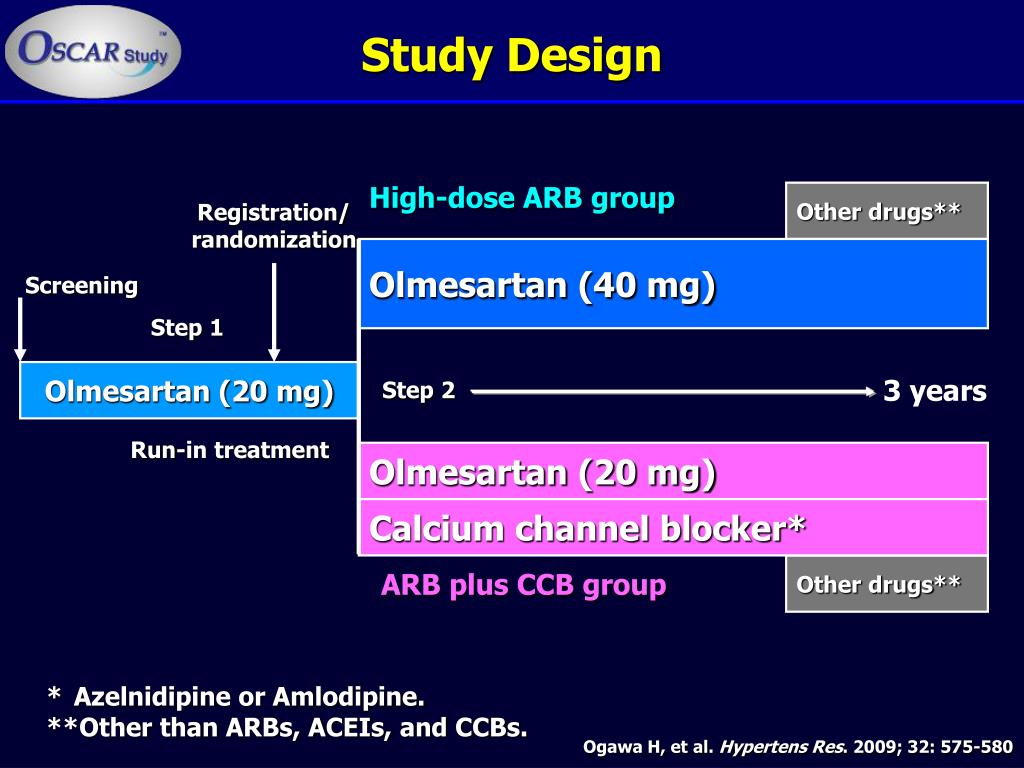This screenshot has height=768, width=1024.
Task: Click the Run-in treatment caption
Action: pyautogui.click(x=230, y=450)
